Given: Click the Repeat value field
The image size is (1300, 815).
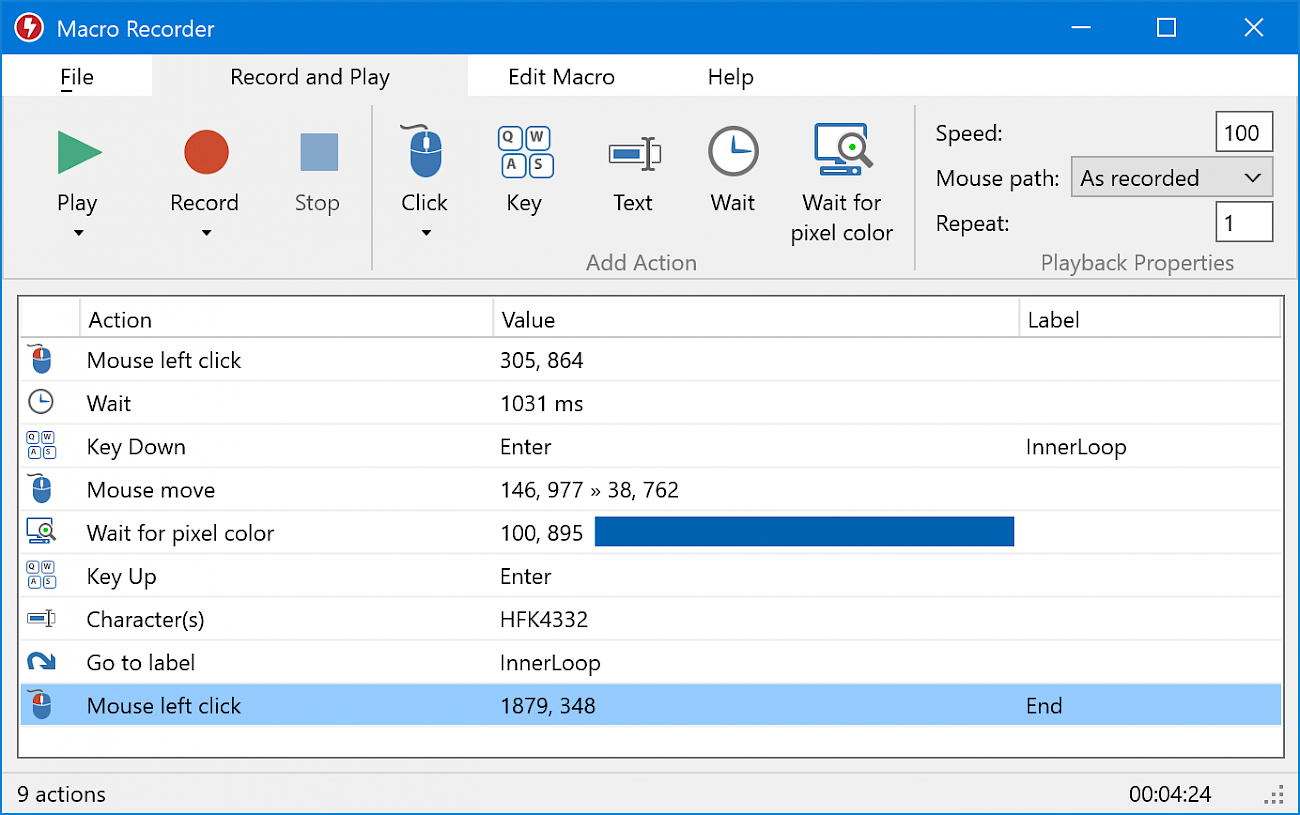Looking at the screenshot, I should point(1243,221).
